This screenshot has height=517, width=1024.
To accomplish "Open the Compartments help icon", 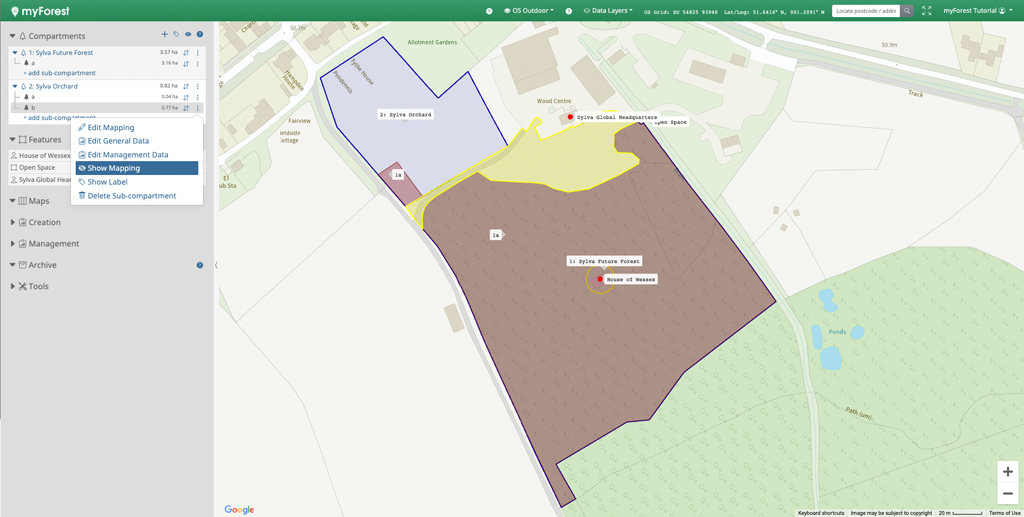I will 200,35.
